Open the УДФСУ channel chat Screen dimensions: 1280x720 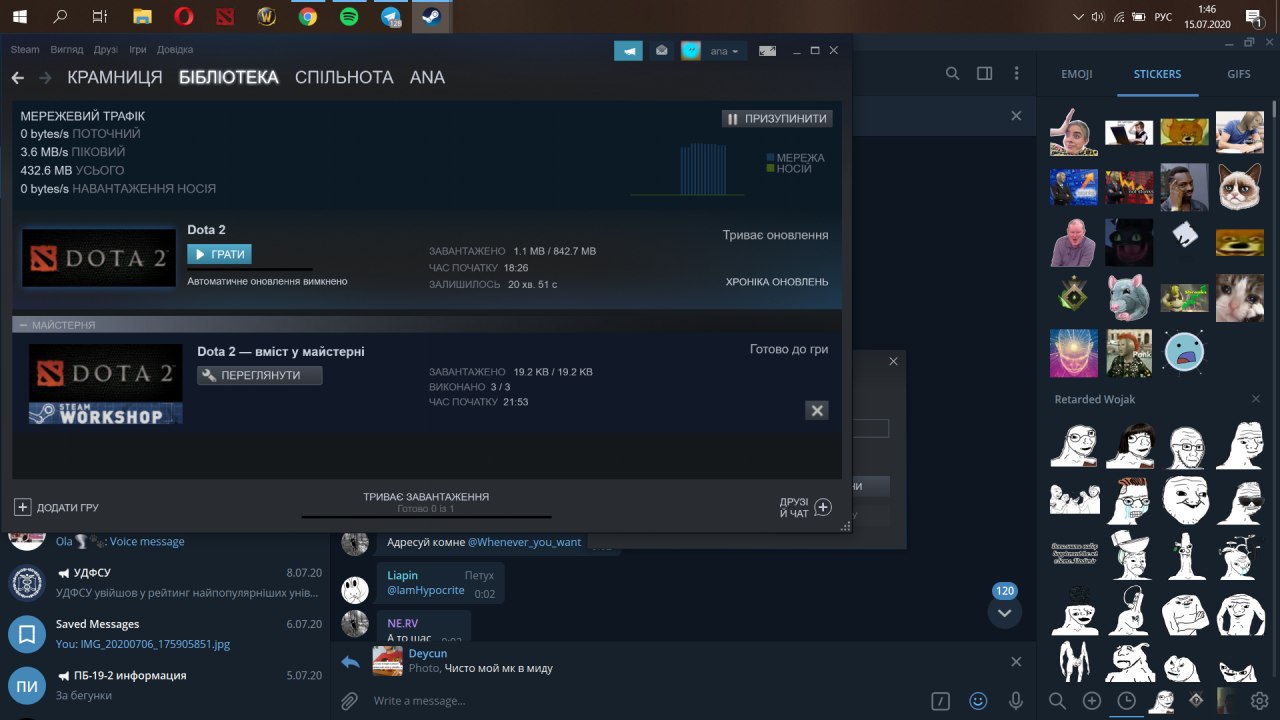[x=165, y=583]
